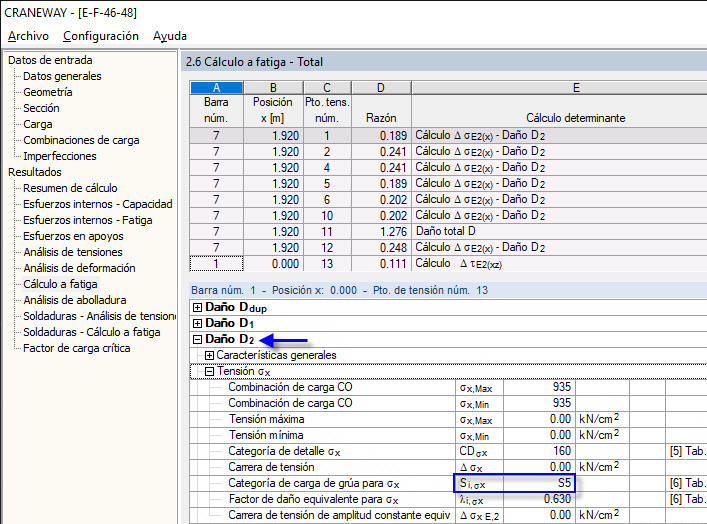Select 'Tensión mínima' row label
The height and width of the screenshot is (524, 707).
tap(266, 435)
